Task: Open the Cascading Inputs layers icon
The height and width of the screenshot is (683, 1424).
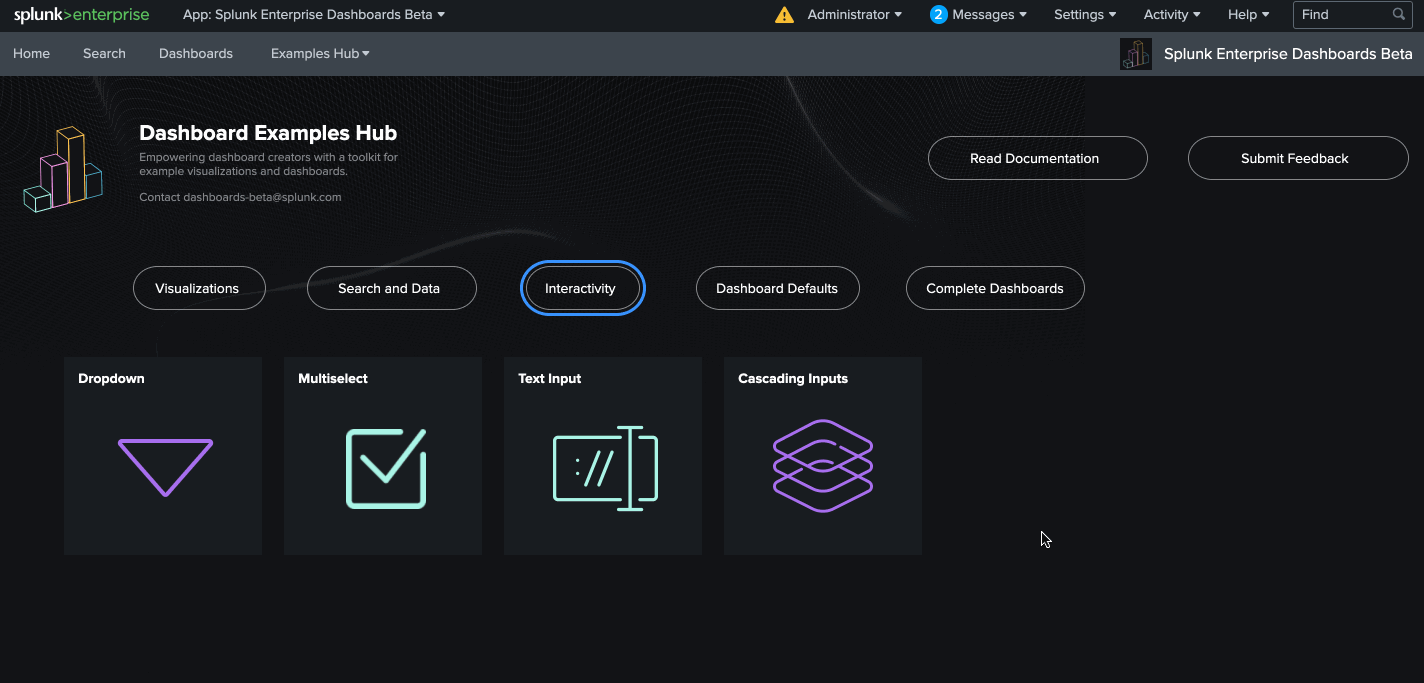Action: [823, 466]
